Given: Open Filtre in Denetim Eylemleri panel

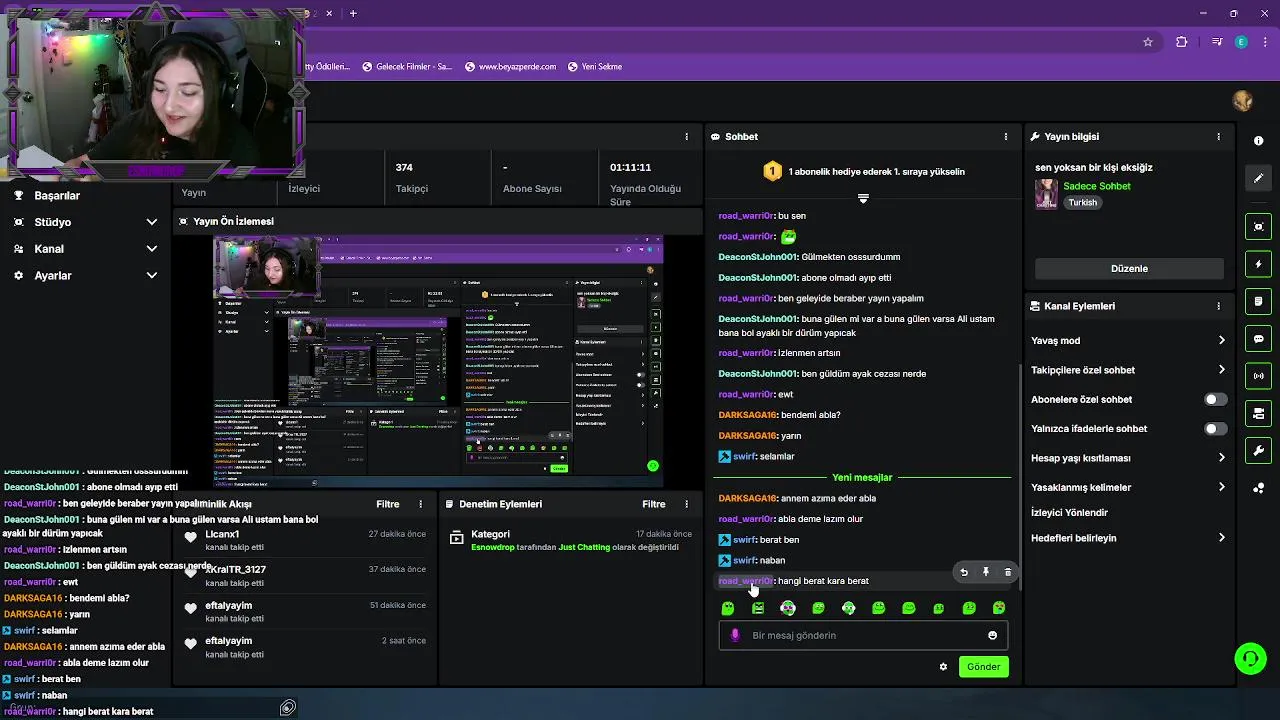Looking at the screenshot, I should [654, 504].
